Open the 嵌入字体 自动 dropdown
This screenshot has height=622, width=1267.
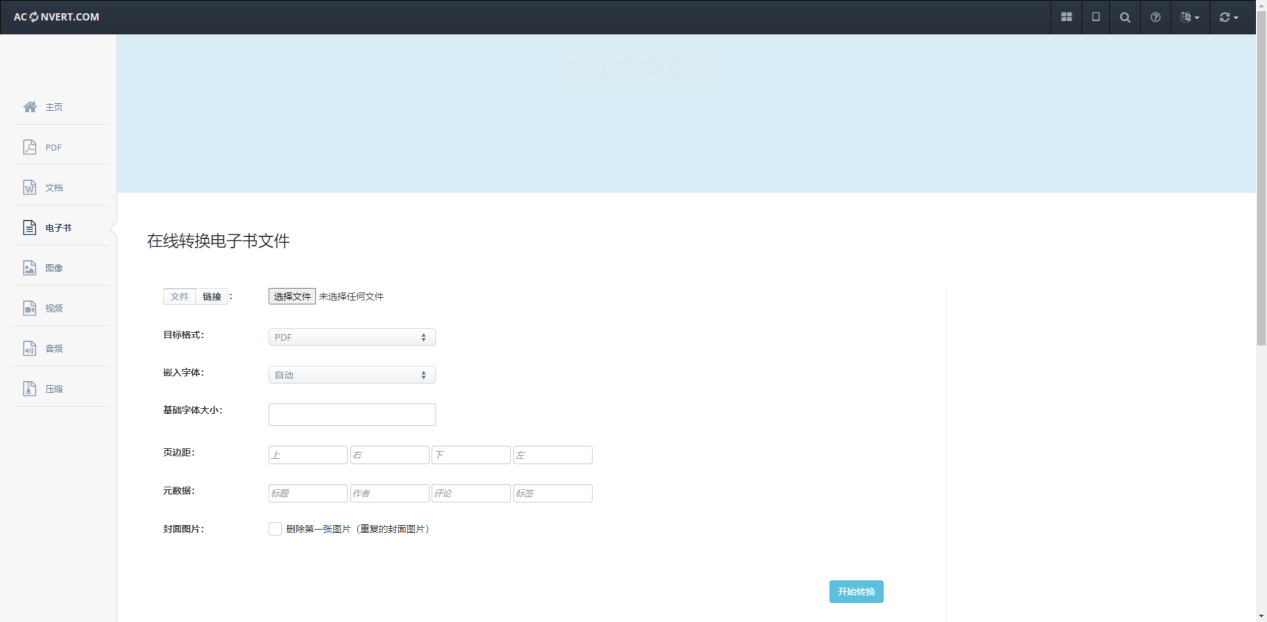(352, 375)
